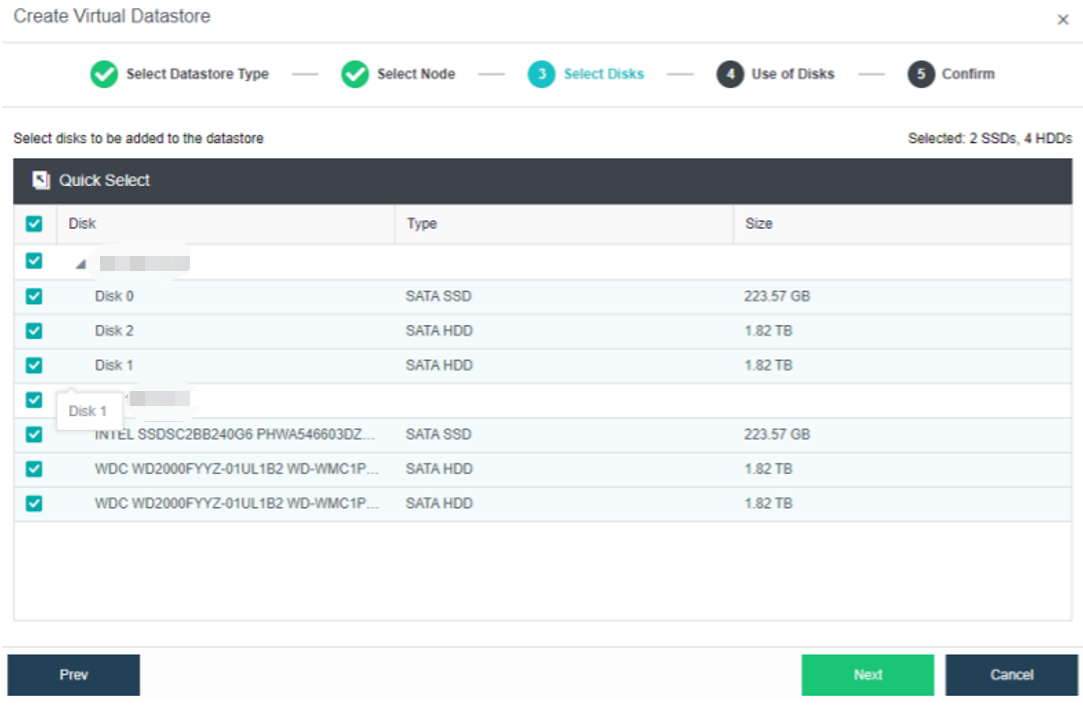Click the Select Datastore Type green checkmark

104,74
